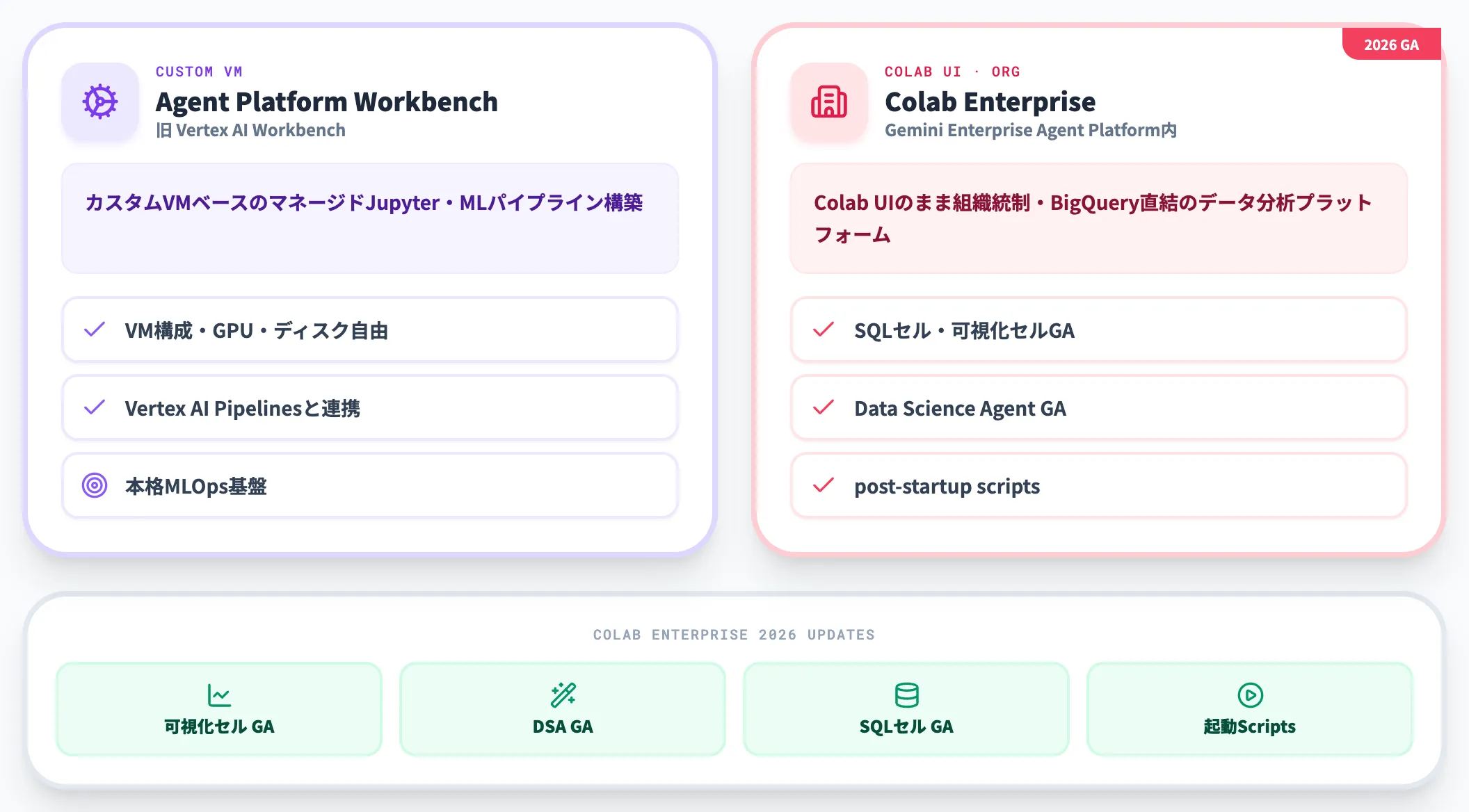Click the target icon beside 本格MLOps基盤
The width and height of the screenshot is (1469, 812).
[x=95, y=485]
